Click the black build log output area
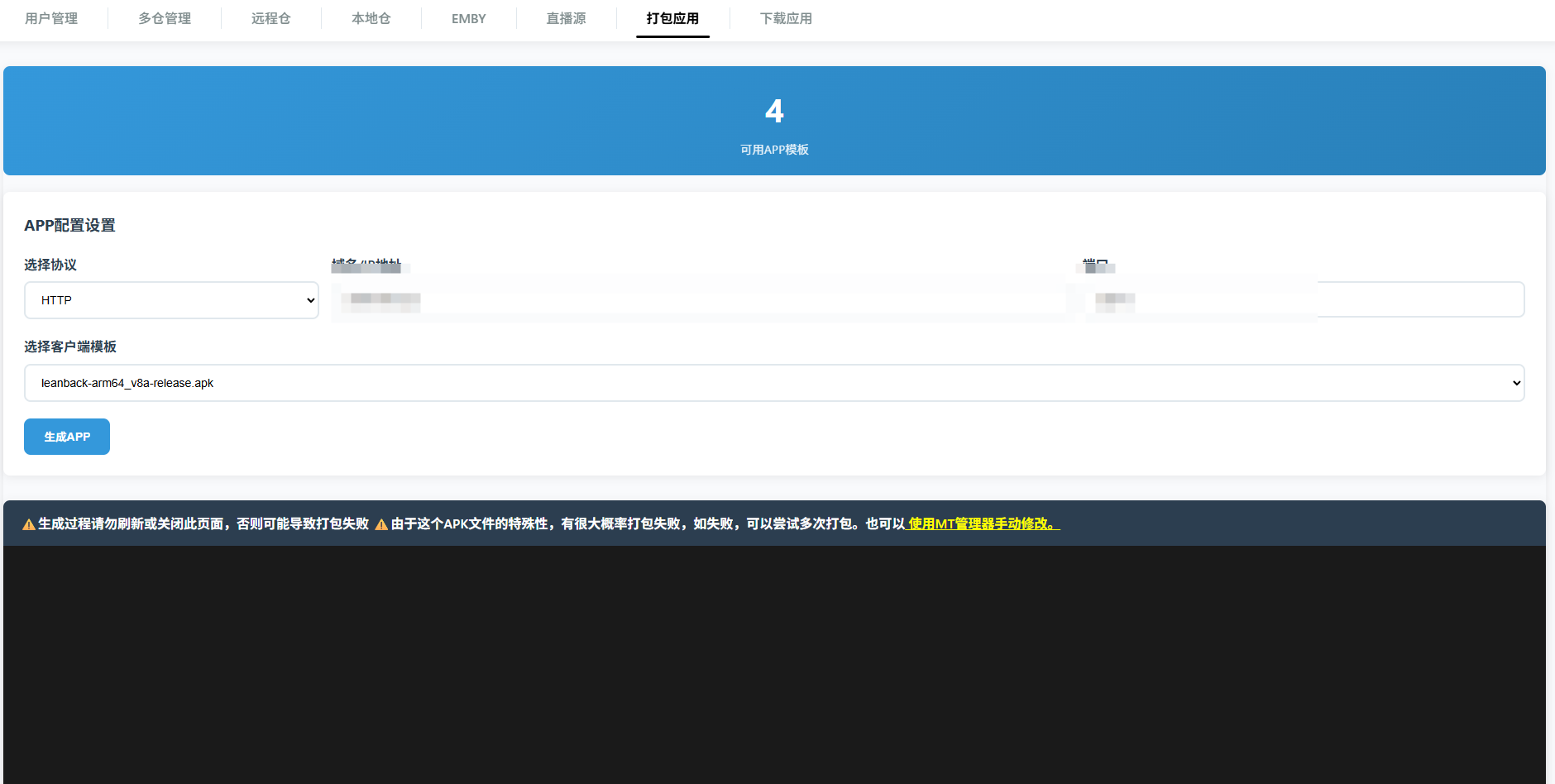This screenshot has height=784, width=1555. (774, 662)
